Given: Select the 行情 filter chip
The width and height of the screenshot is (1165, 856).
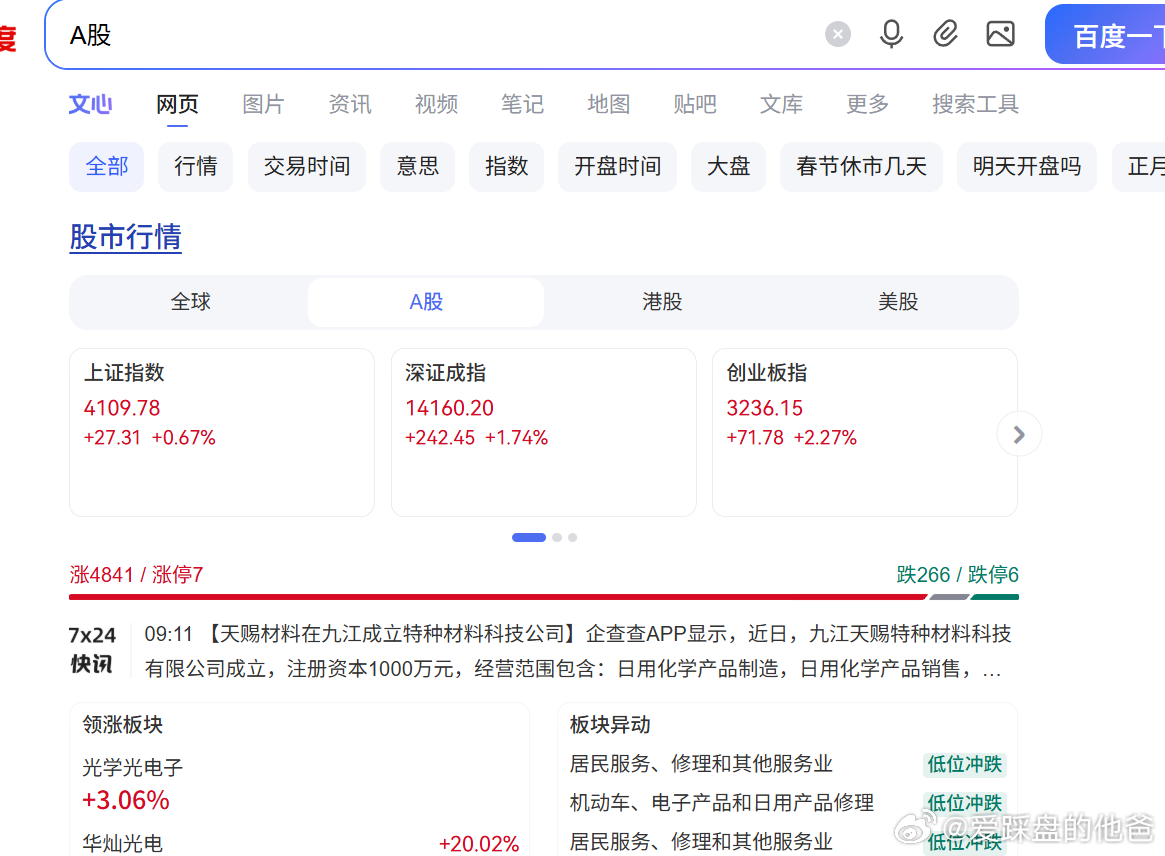Looking at the screenshot, I should coord(195,166).
